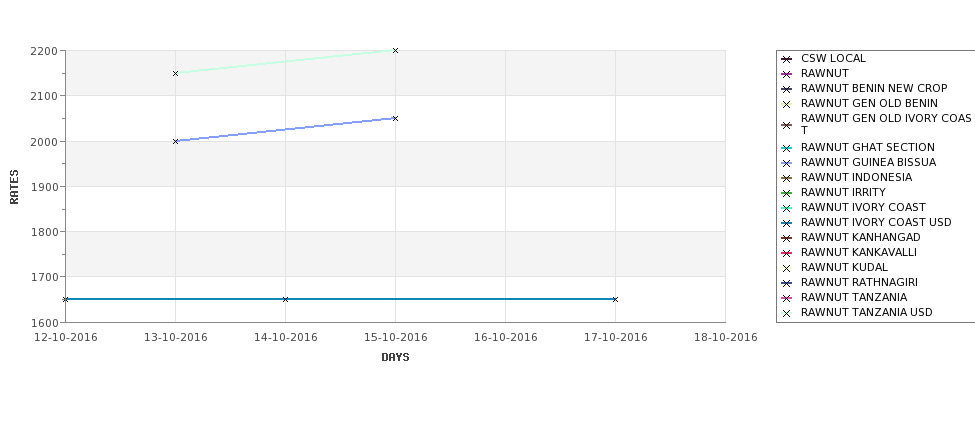Screen dimensions: 975x429
Task: Click the RAWNUT GUINEA BISSUA legend marker
Action: coord(787,163)
